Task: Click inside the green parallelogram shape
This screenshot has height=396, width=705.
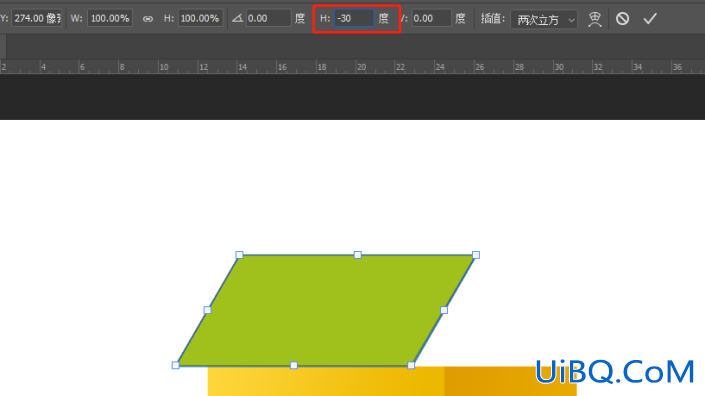Action: [x=326, y=310]
